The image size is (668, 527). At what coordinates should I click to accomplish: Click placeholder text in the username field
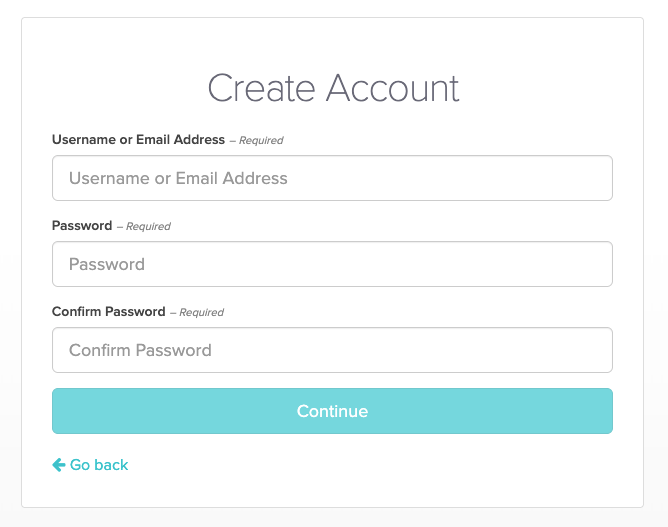coord(178,178)
